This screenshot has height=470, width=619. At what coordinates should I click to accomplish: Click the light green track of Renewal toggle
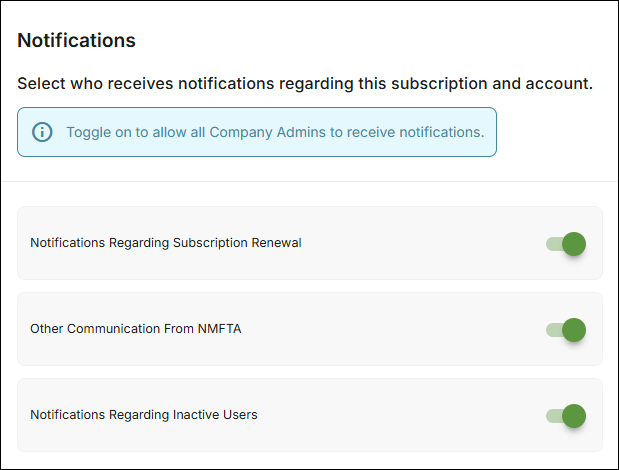(554, 244)
